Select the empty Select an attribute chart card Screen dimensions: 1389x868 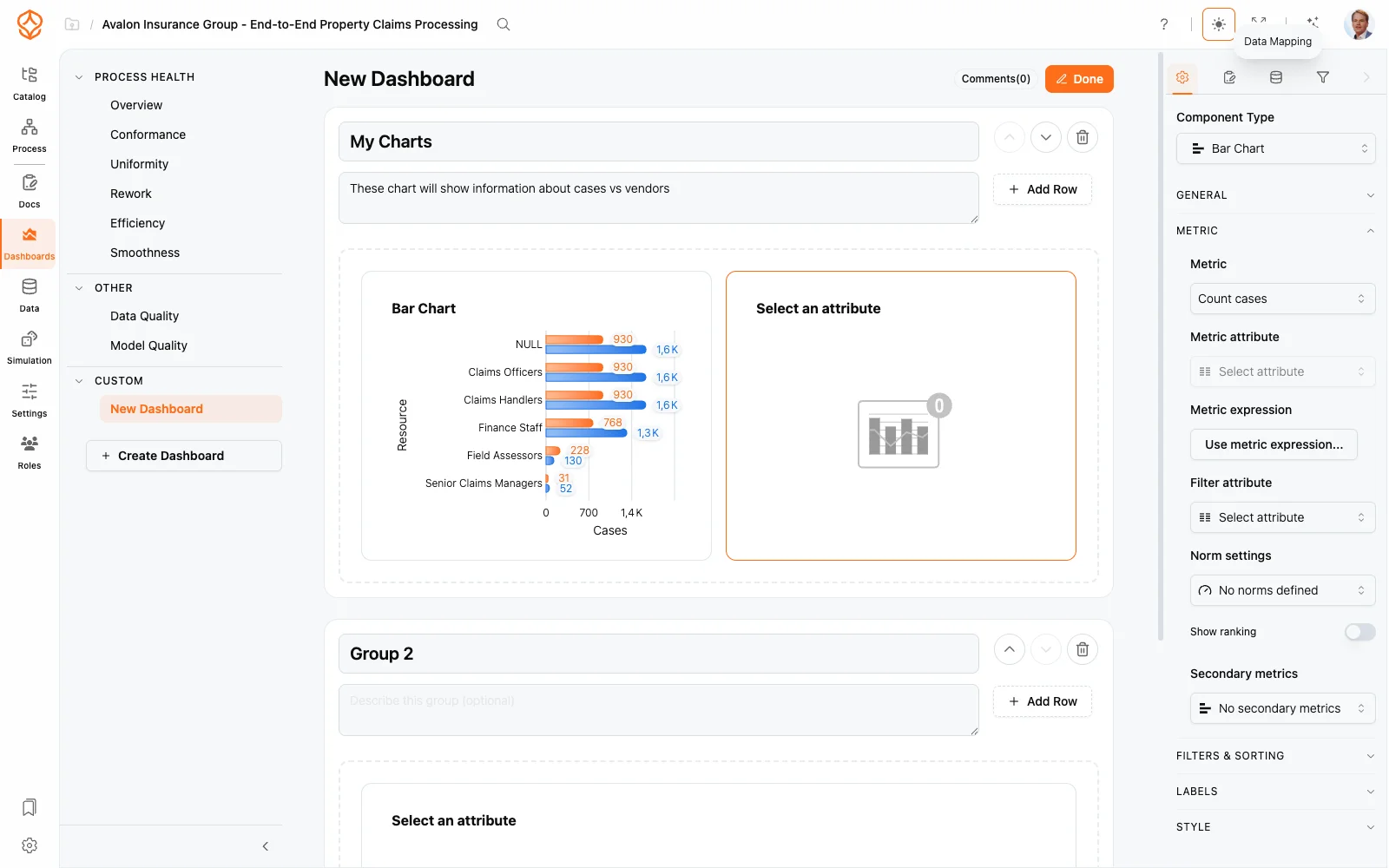pos(901,416)
